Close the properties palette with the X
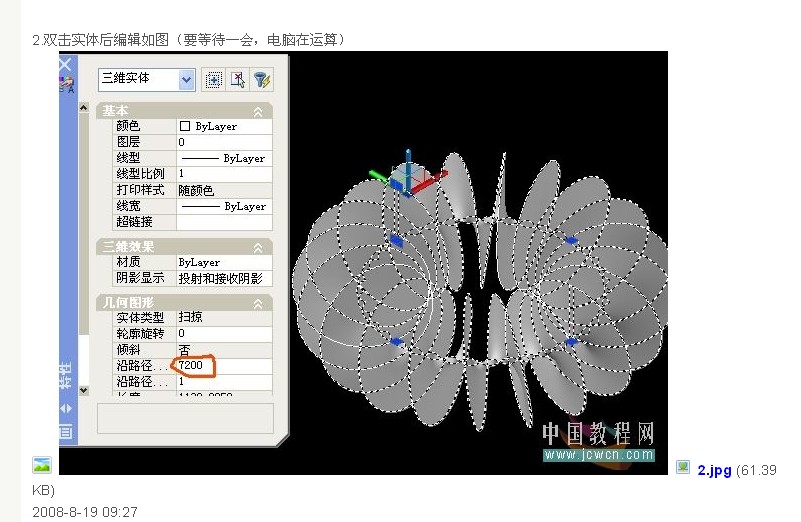This screenshot has height=522, width=801. point(65,64)
